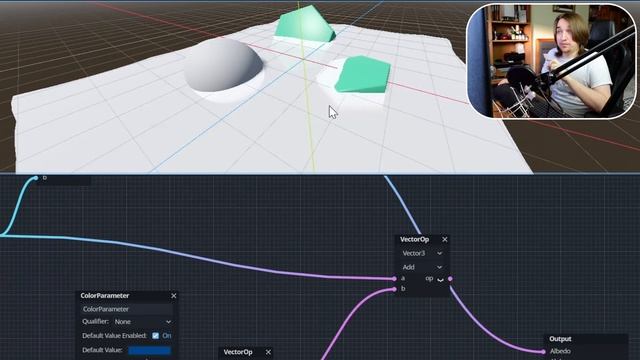
Task: Select the Output node title
Action: (x=560, y=339)
